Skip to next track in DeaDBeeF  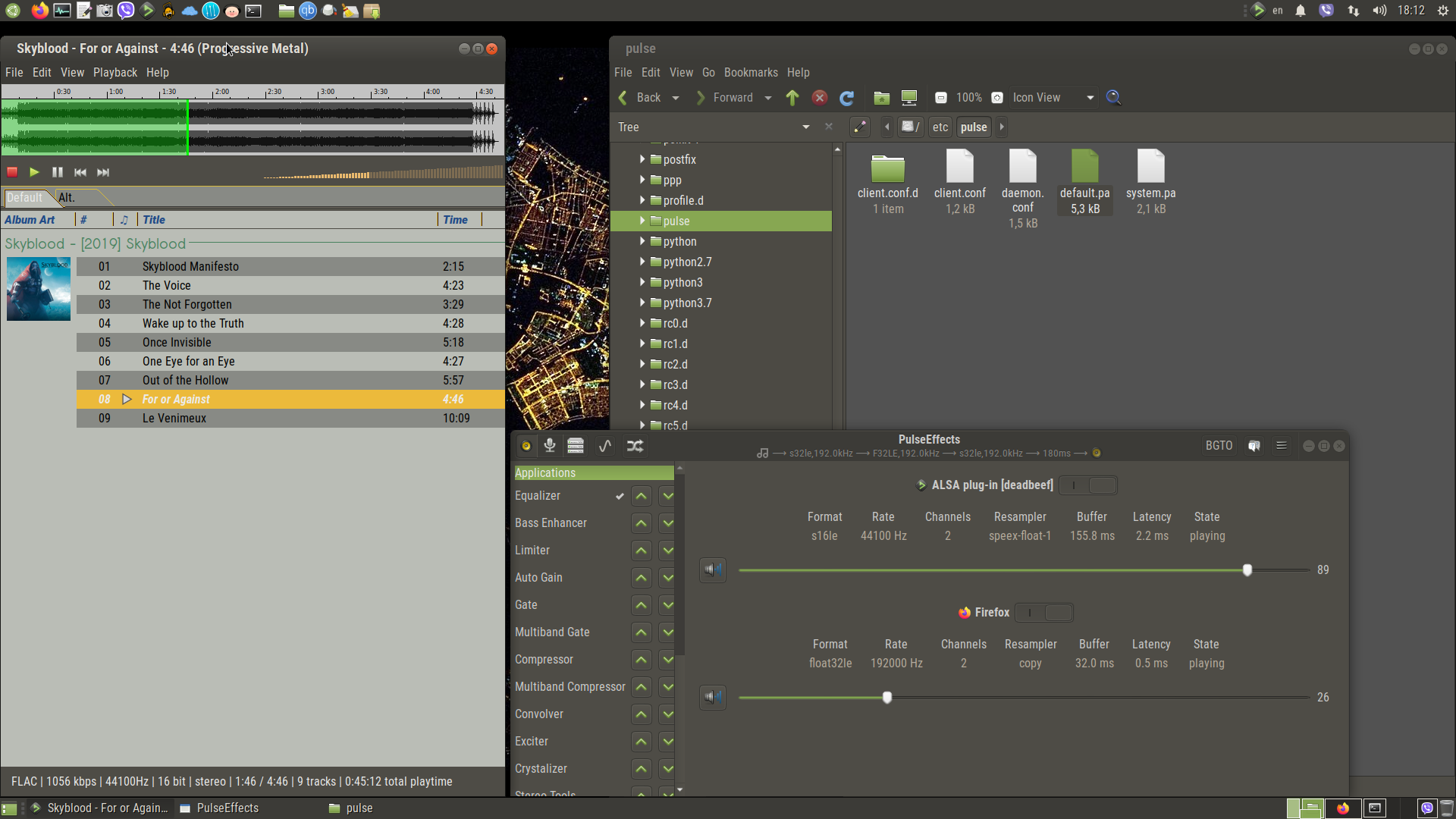click(103, 172)
